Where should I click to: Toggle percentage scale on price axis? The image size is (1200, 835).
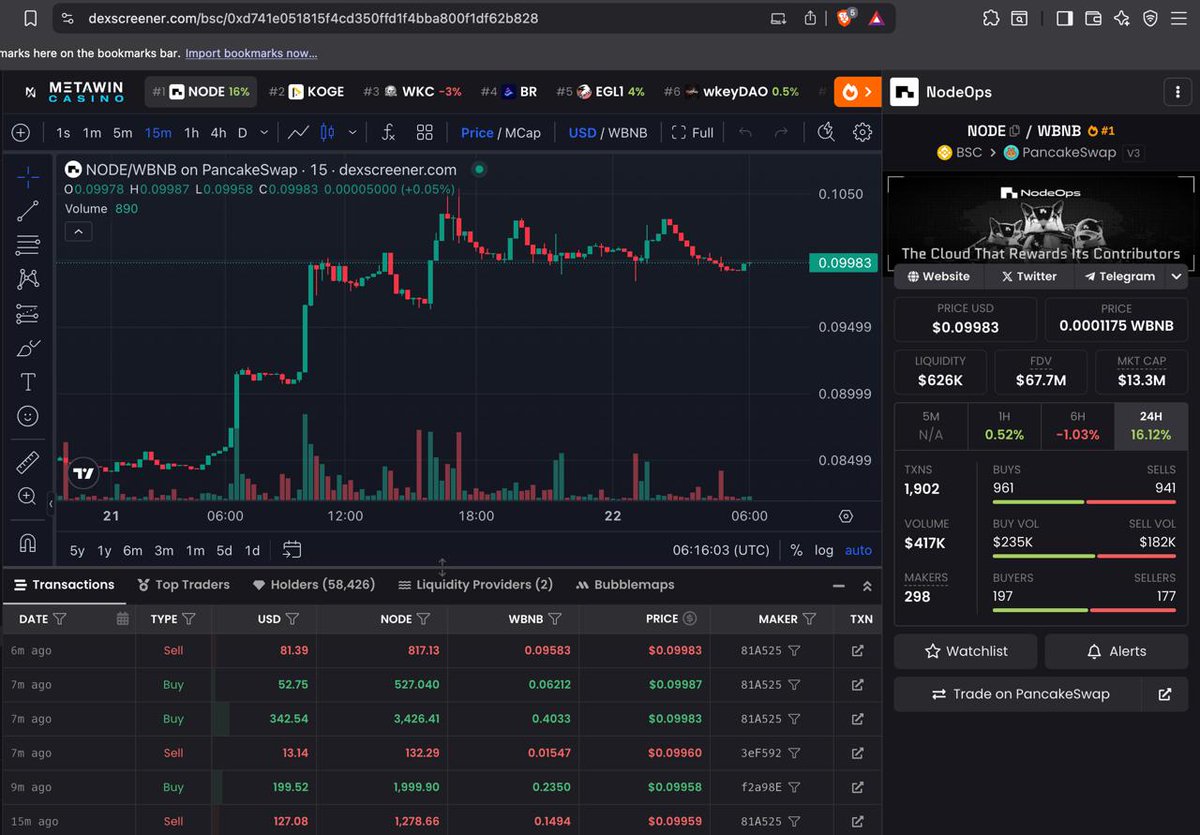(x=796, y=549)
